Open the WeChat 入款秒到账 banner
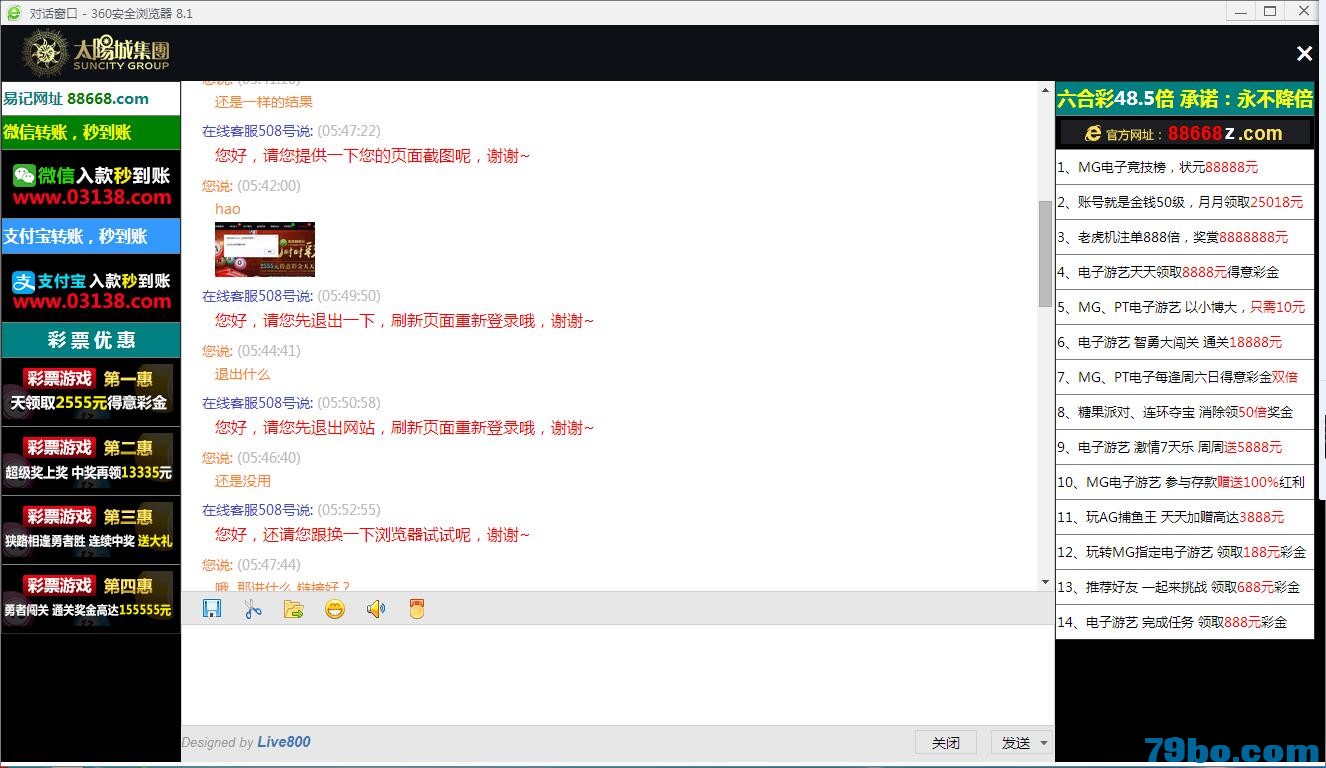Viewport: 1326px width, 768px height. pos(91,185)
